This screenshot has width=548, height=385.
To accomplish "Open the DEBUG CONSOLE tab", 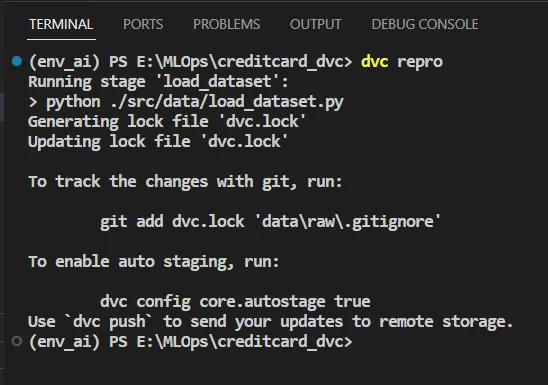I will click(425, 24).
